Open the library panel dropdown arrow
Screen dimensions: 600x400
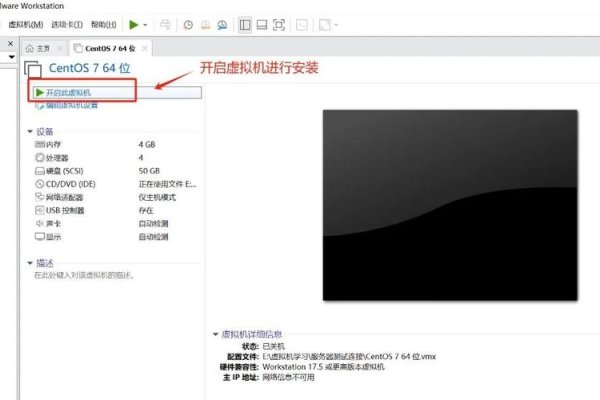pos(11,57)
